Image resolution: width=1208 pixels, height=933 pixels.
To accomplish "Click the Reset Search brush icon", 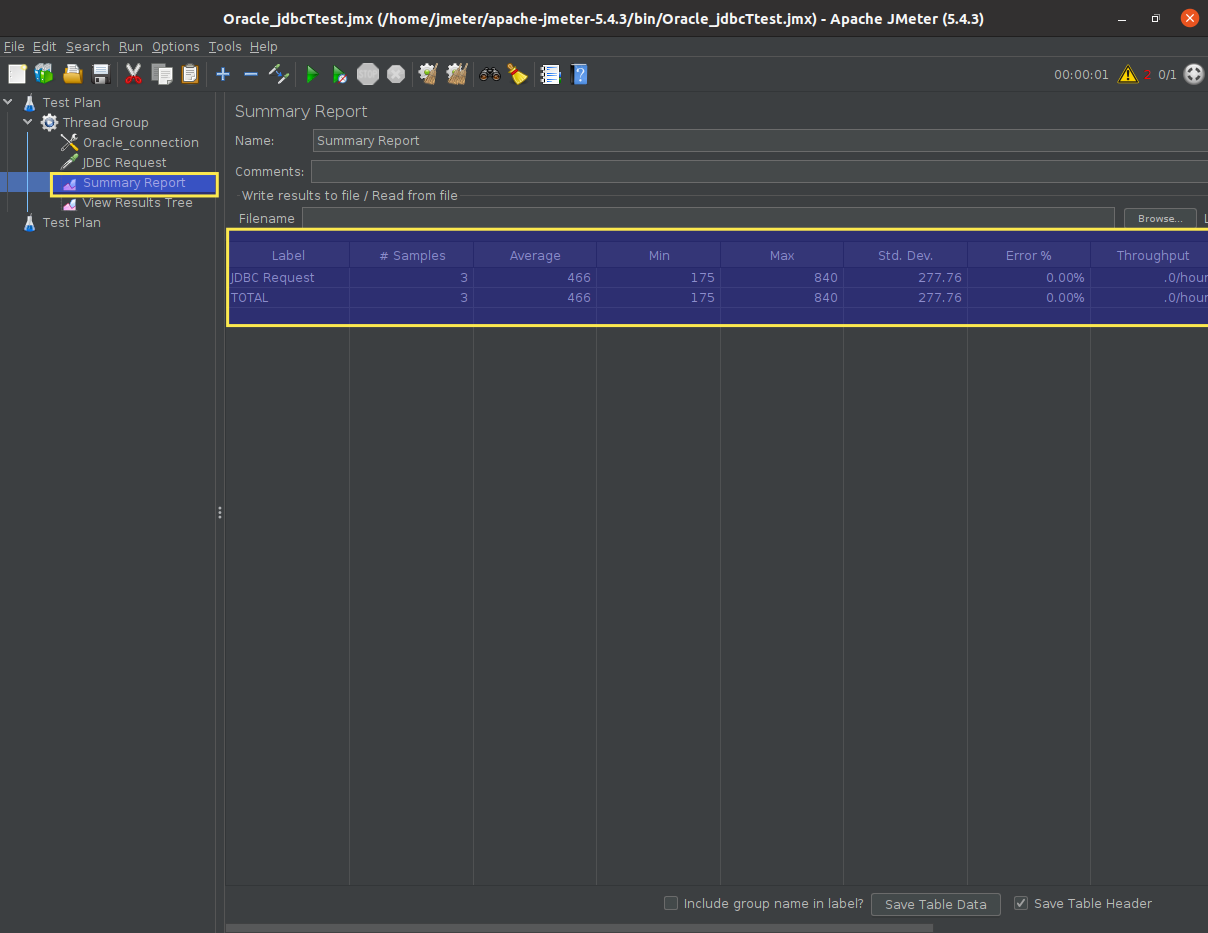I will pyautogui.click(x=517, y=74).
